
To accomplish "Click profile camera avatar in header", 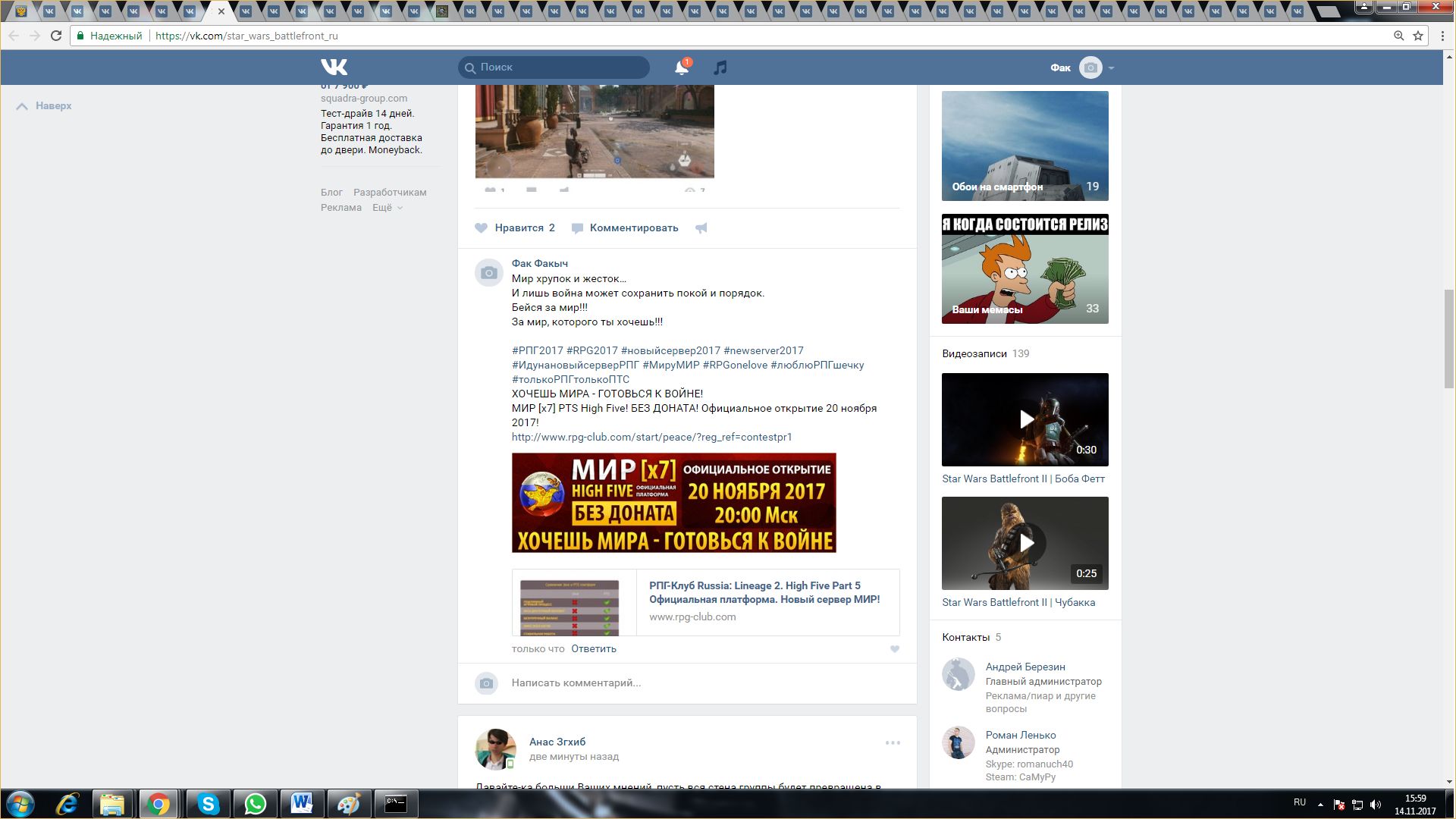I will coord(1090,67).
